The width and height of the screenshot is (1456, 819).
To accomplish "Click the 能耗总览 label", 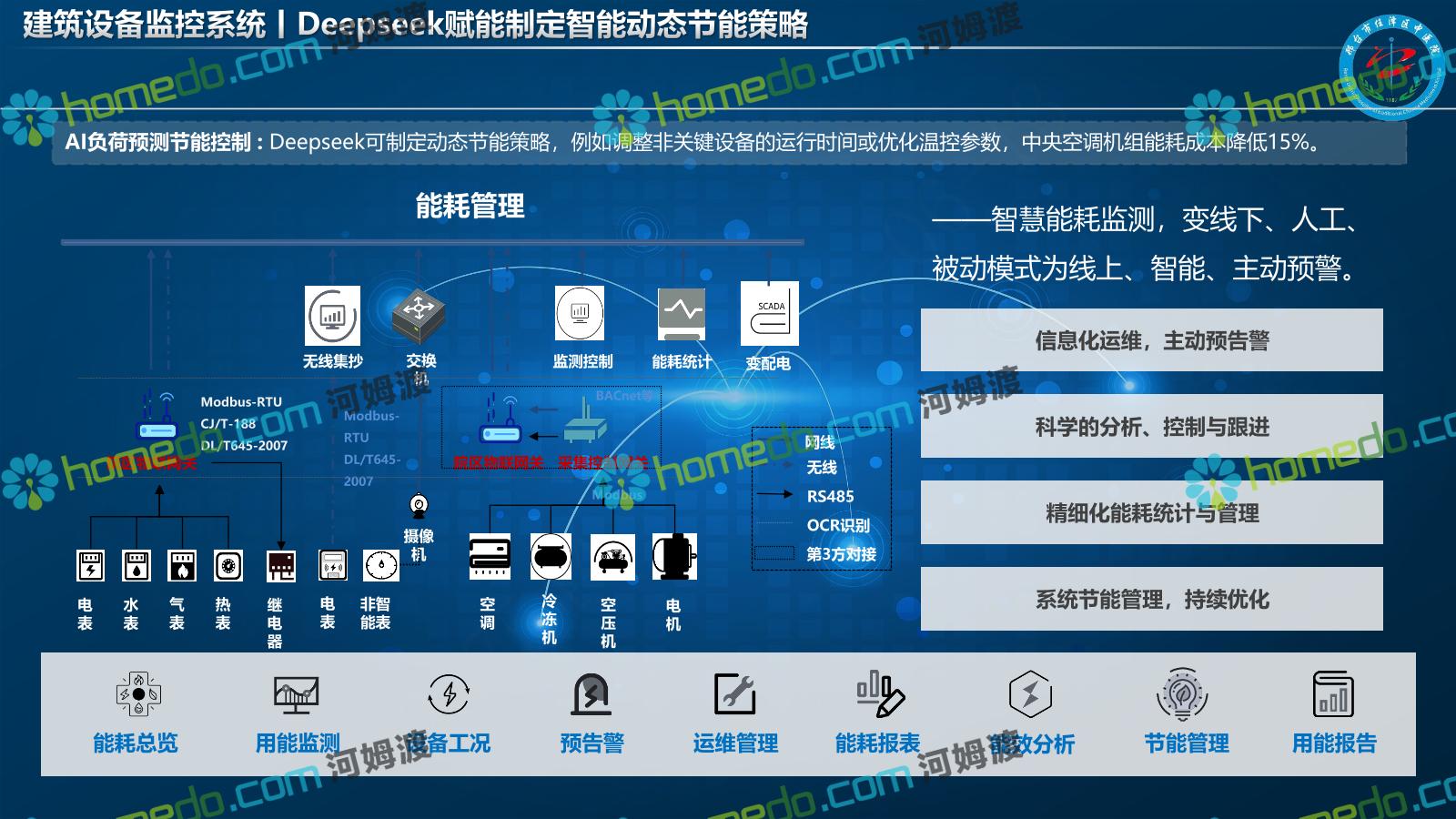I will pos(136,743).
